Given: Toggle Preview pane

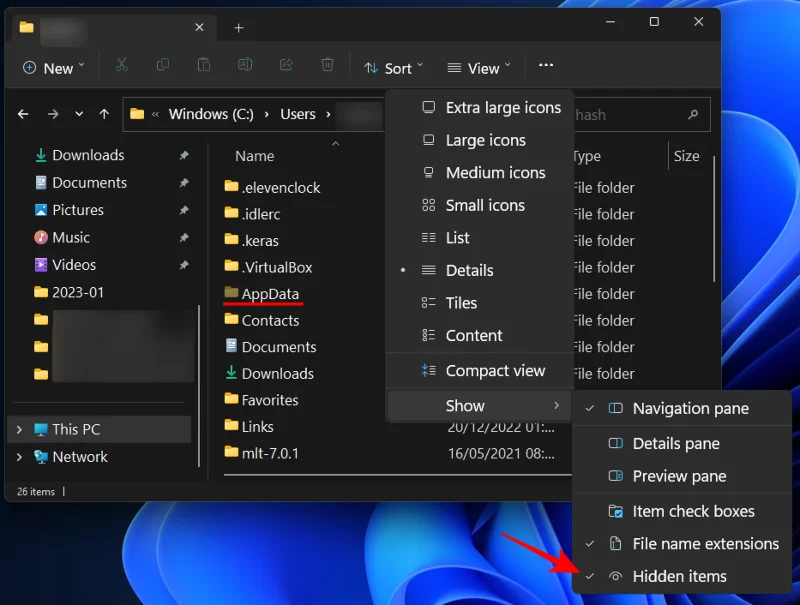Looking at the screenshot, I should [682, 476].
